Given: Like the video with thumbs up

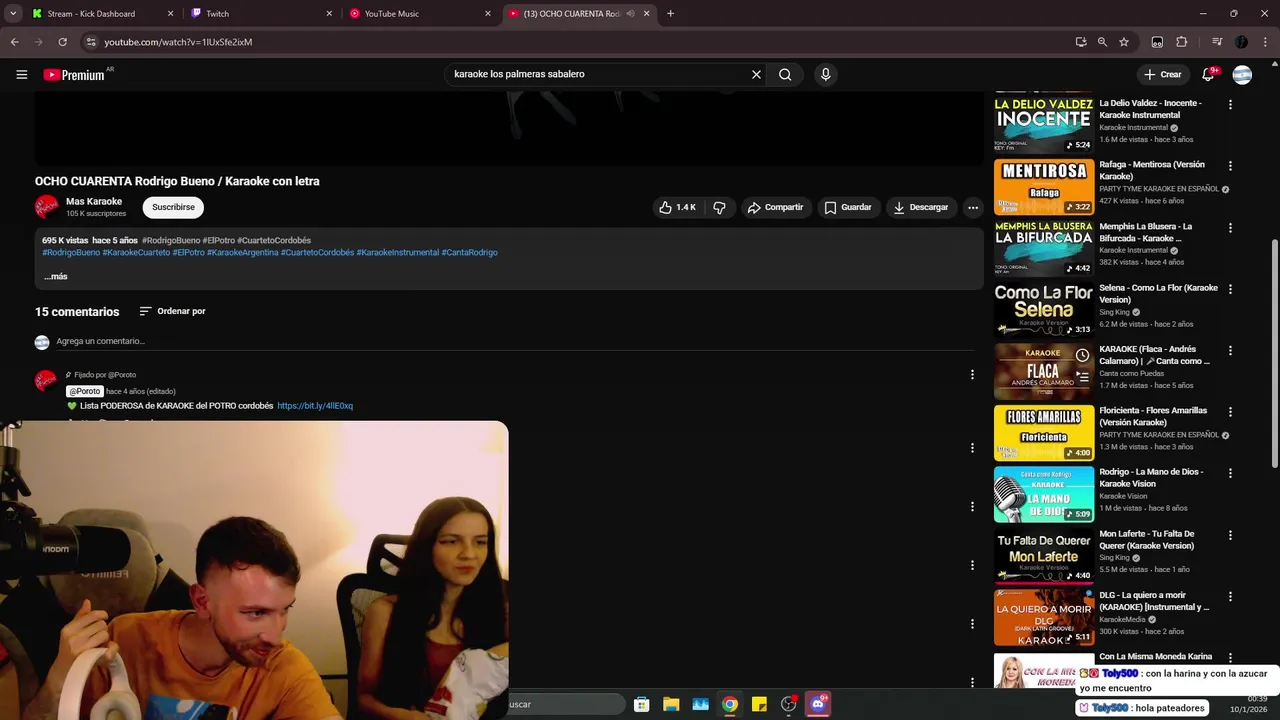Looking at the screenshot, I should pyautogui.click(x=677, y=207).
